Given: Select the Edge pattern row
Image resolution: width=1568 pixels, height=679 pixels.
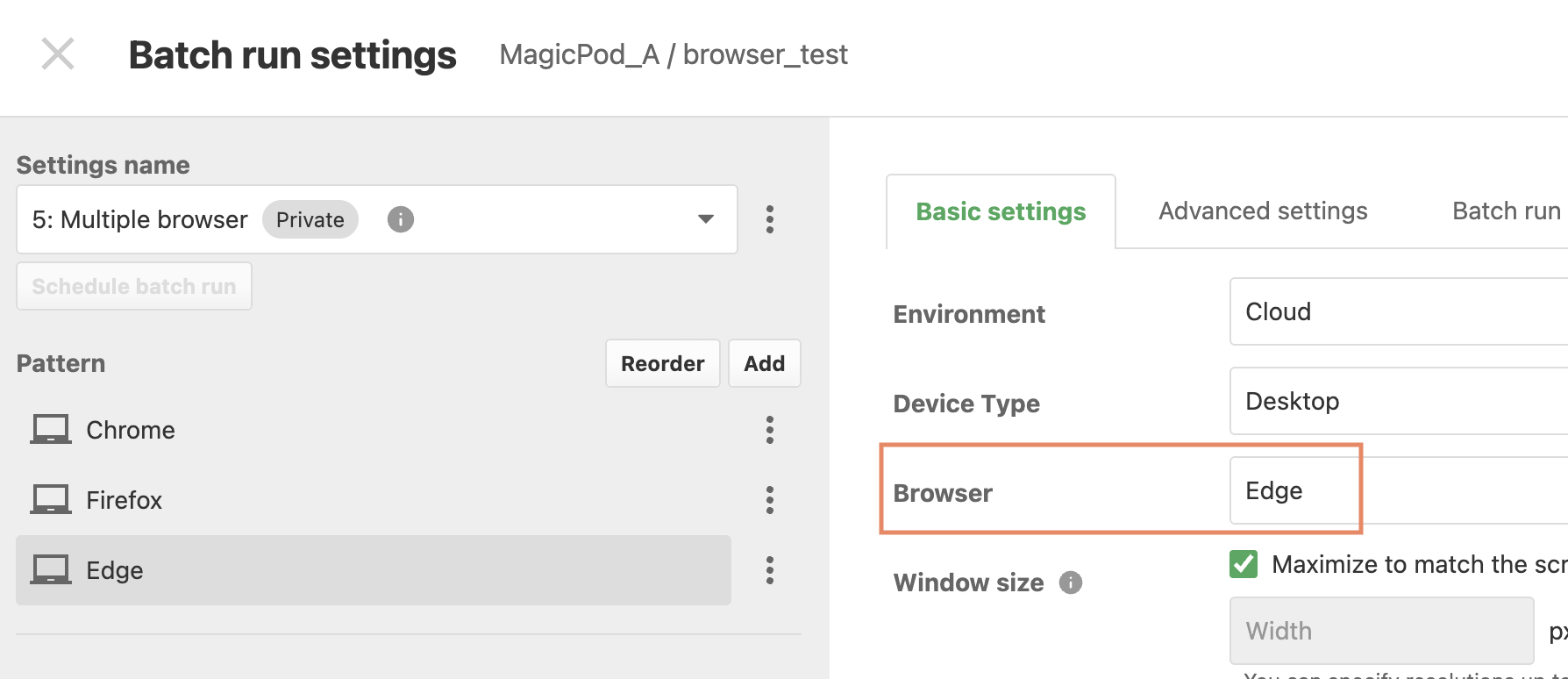Looking at the screenshot, I should 374,570.
